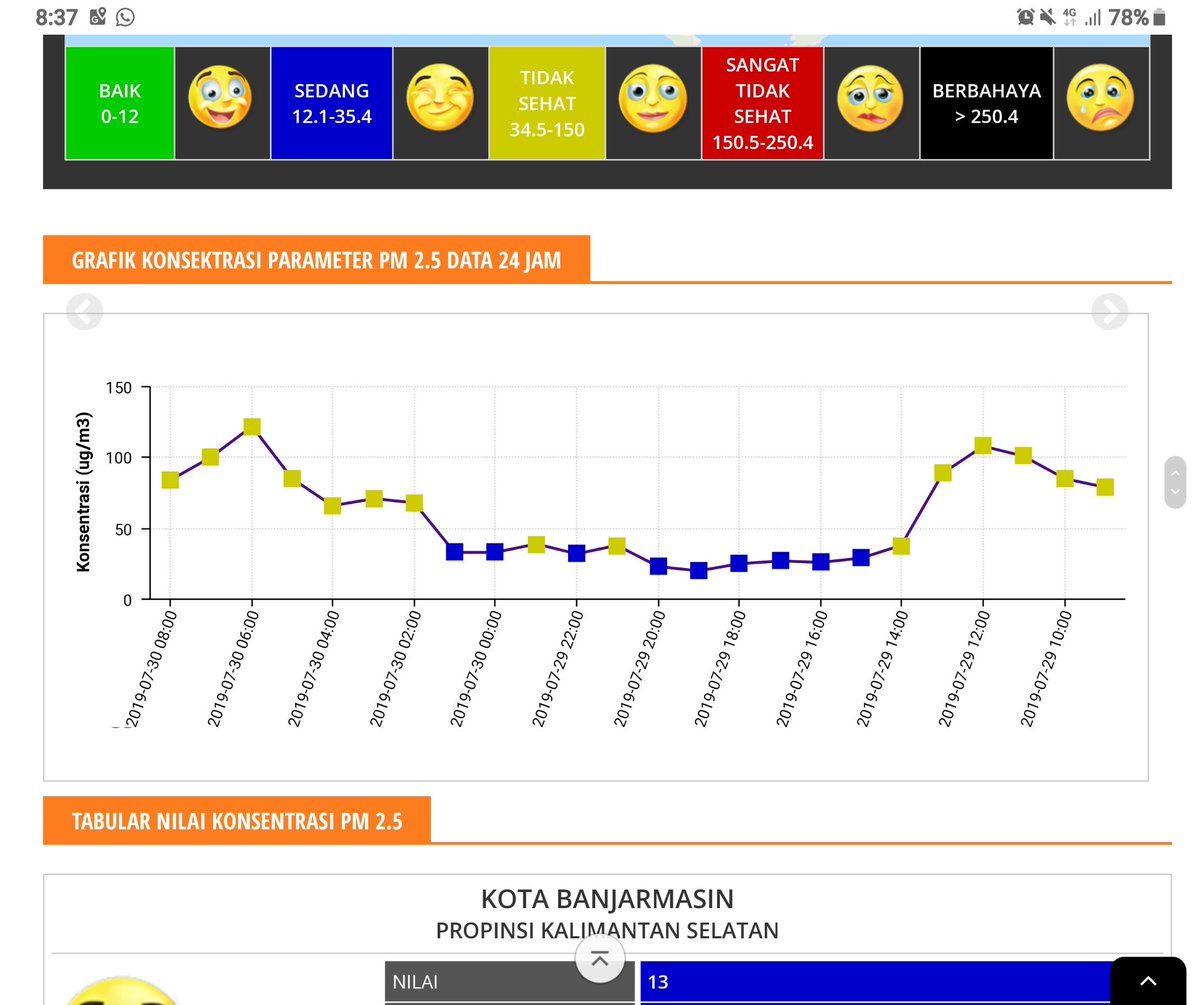
Task: Click the Tabular Nilai Konsentrasi PM 2.5 header
Action: click(x=237, y=821)
